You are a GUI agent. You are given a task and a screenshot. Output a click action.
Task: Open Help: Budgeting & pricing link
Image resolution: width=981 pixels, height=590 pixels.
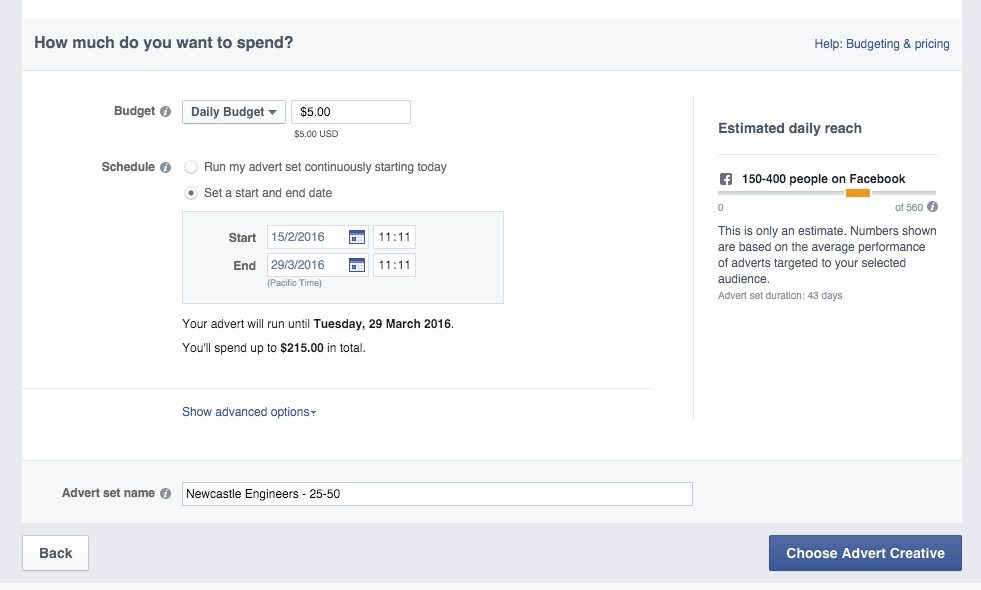pos(882,44)
